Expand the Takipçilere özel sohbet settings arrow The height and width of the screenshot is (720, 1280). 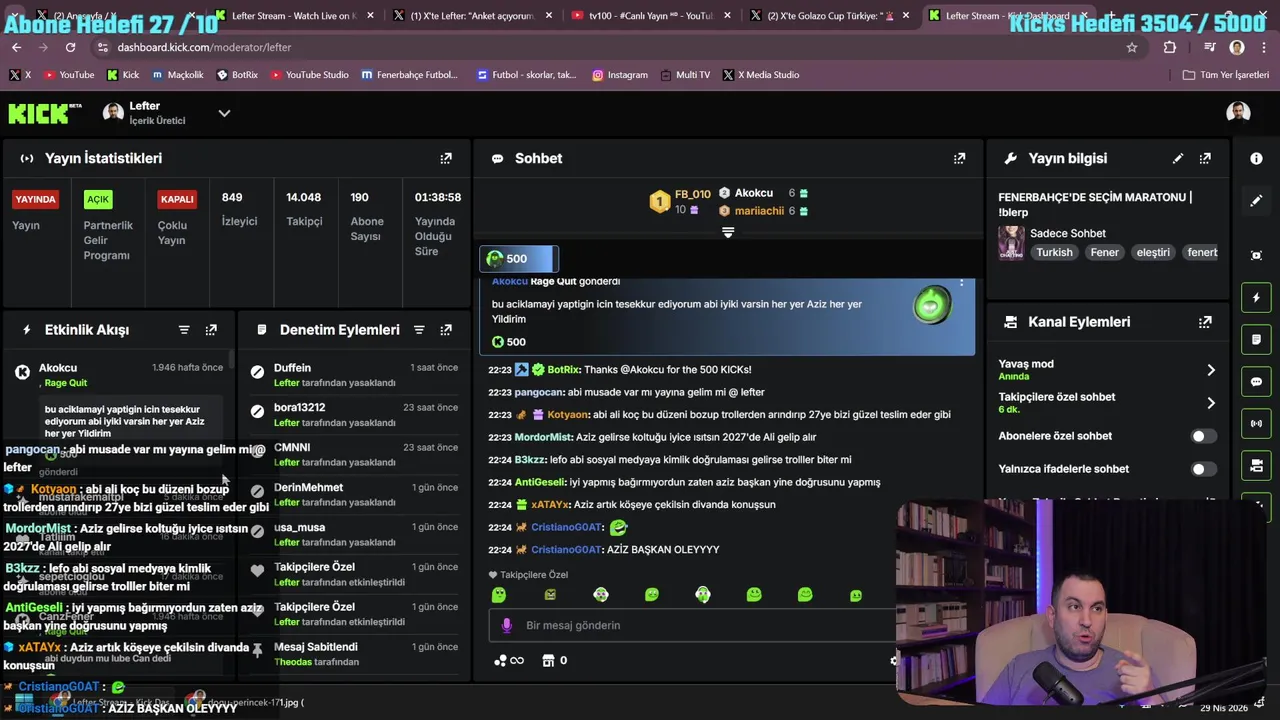1211,403
